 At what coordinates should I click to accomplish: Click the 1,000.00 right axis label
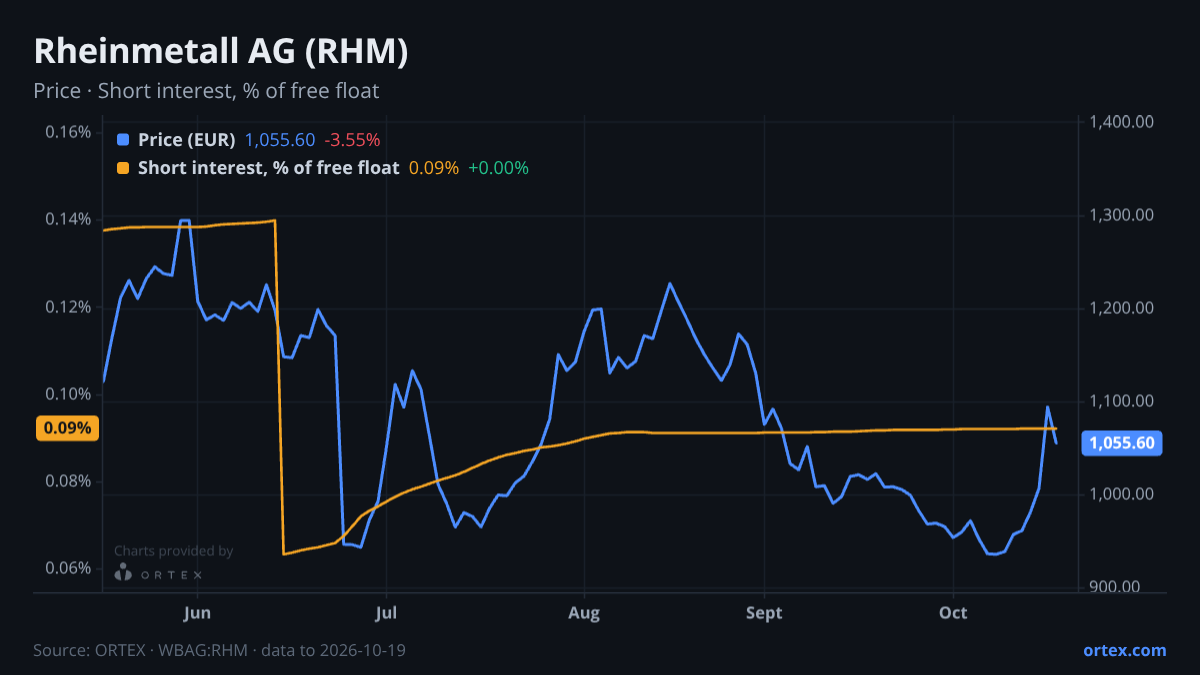(x=1123, y=494)
